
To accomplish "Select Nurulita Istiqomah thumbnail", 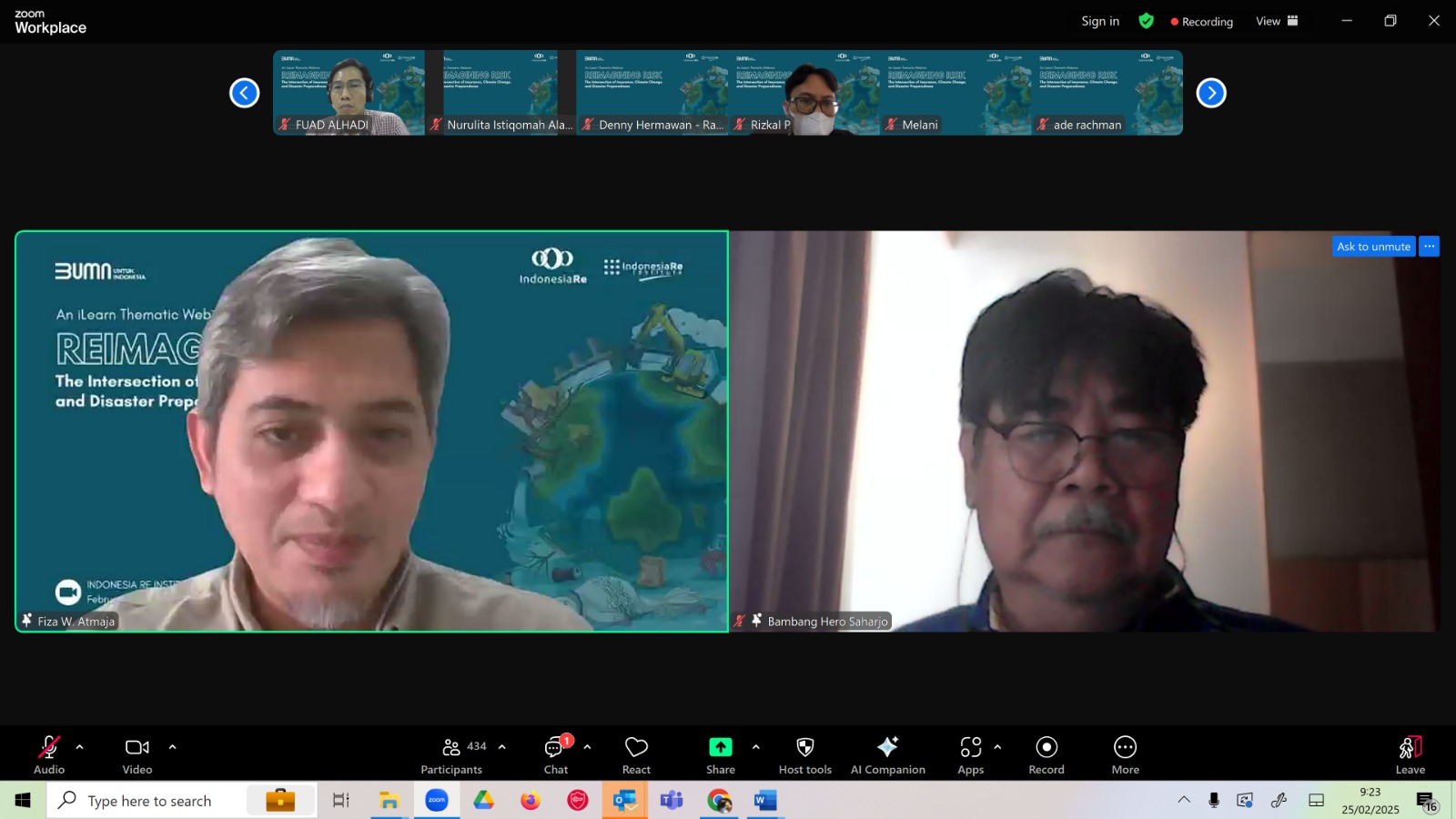I will [x=500, y=93].
